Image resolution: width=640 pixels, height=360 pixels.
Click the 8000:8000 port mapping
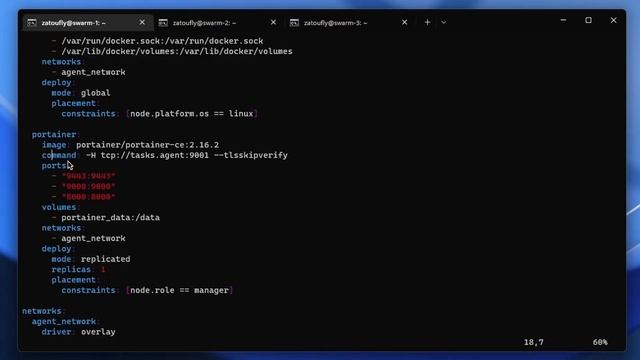(89, 197)
